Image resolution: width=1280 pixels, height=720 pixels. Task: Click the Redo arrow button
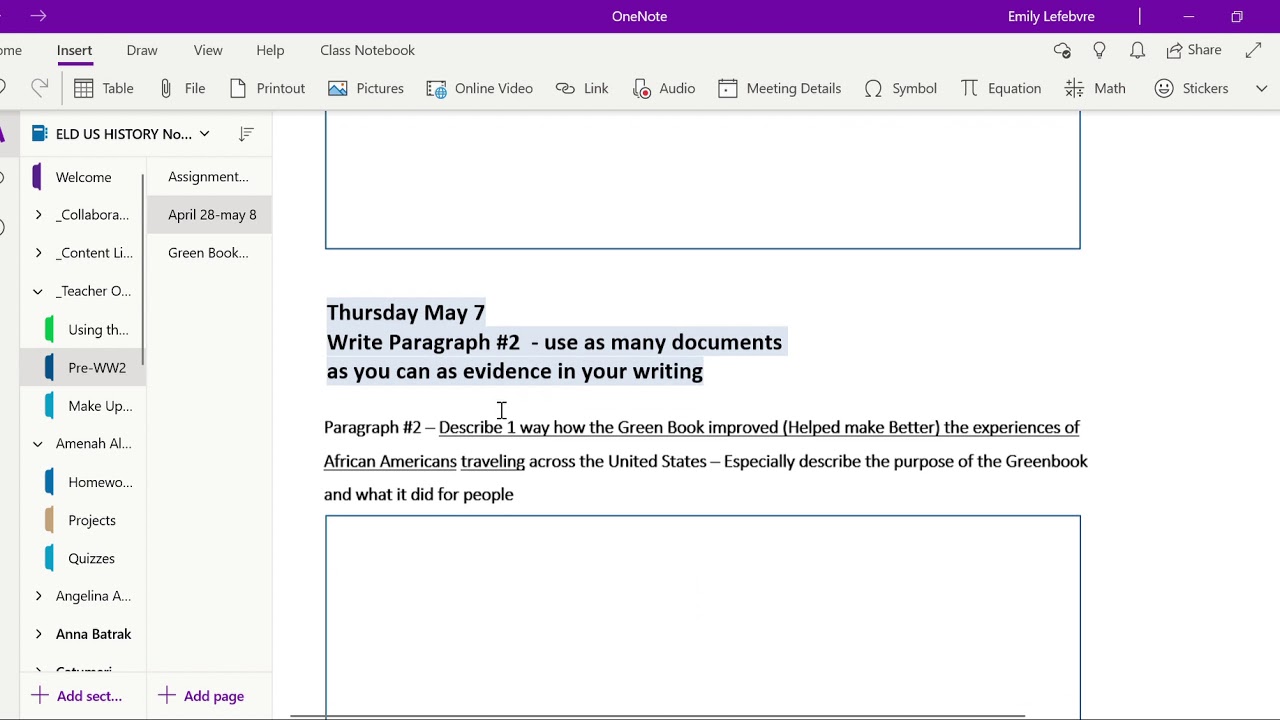click(x=40, y=88)
